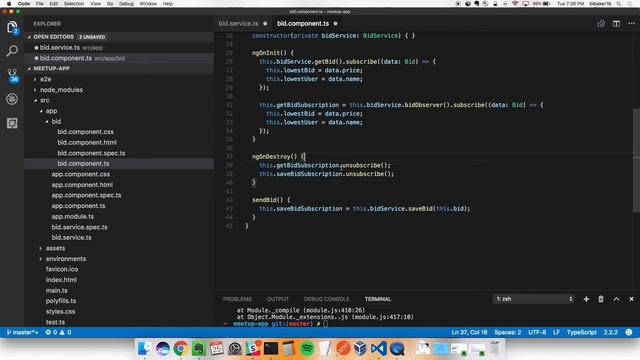Screen dimensions: 640x360
Task: Open the Debug view in the activity bar
Action: [12, 99]
